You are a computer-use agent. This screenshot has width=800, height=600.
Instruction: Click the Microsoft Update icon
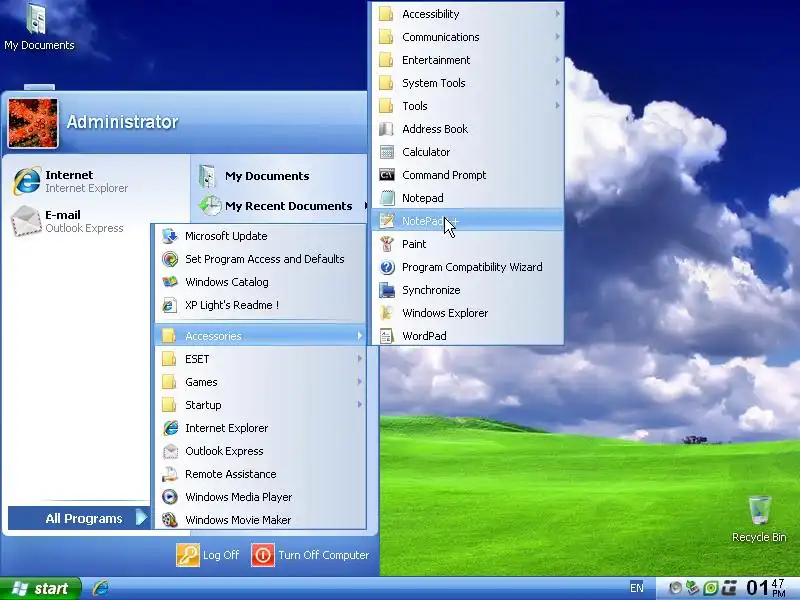click(x=169, y=236)
